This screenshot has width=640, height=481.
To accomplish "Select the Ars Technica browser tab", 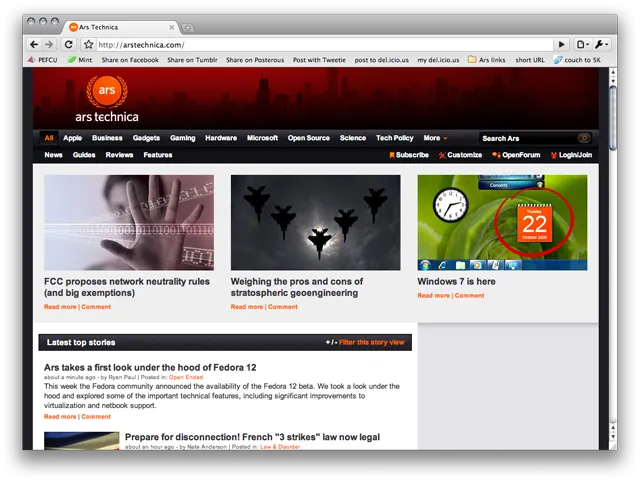I will coord(120,27).
